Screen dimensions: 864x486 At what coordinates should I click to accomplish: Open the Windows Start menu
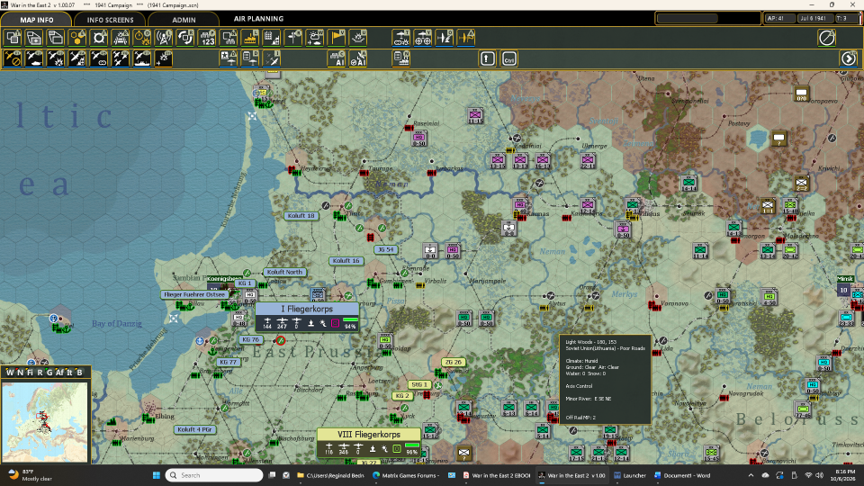tap(156, 475)
